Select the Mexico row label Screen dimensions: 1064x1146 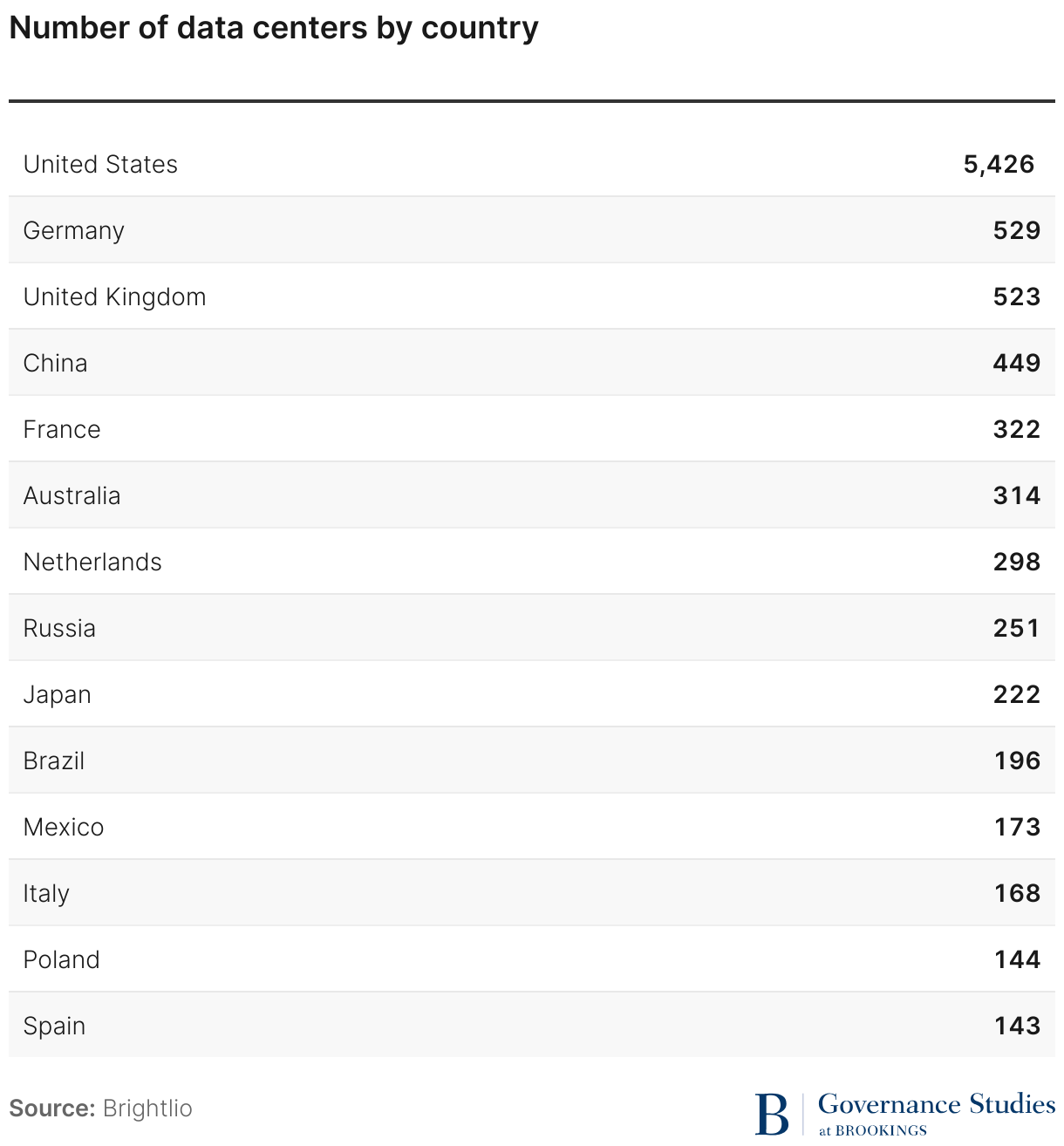(x=64, y=827)
